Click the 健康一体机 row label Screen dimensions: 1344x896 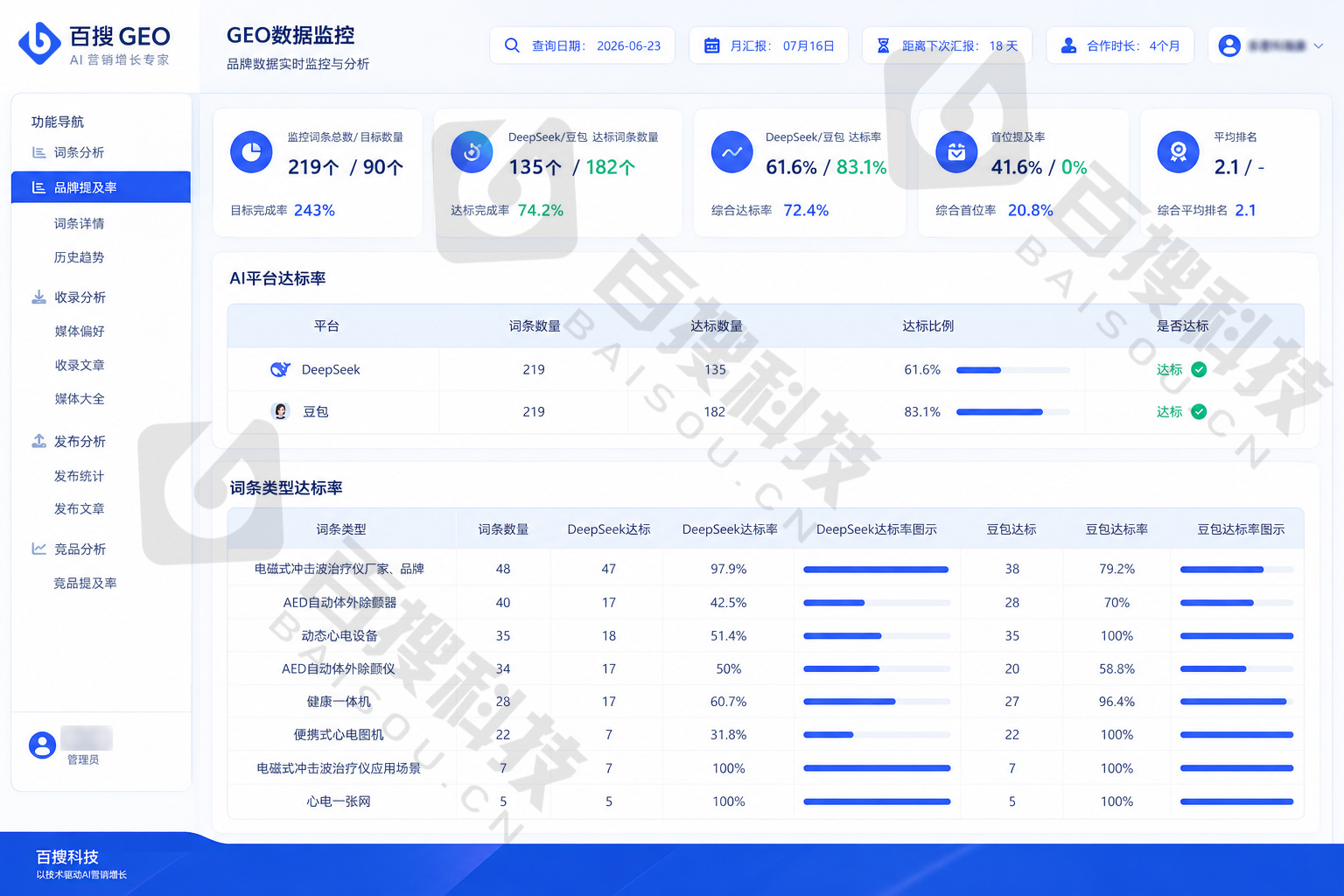coord(339,702)
